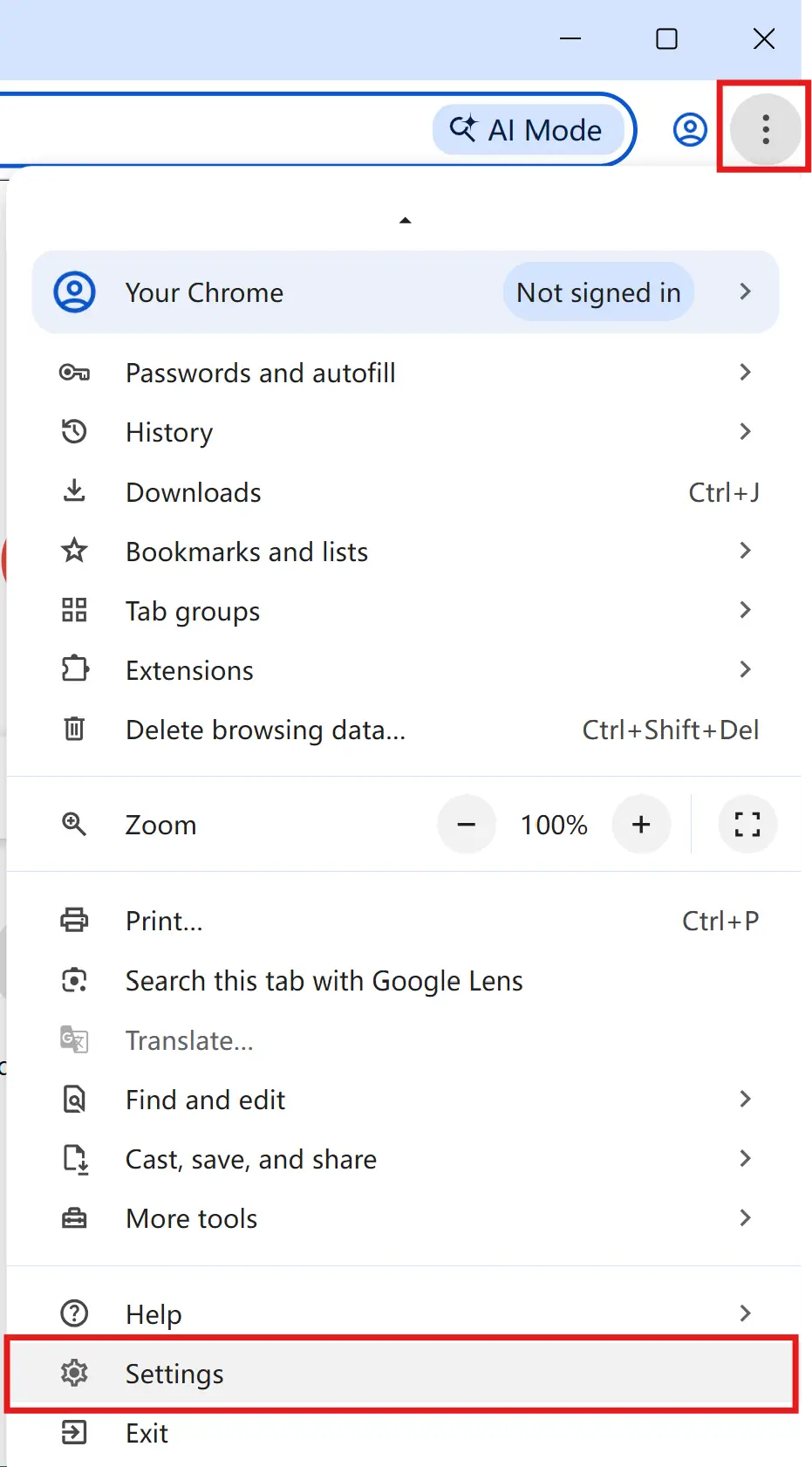This screenshot has width=812, height=1467.
Task: Click the collapse arrow at menu top
Action: click(405, 221)
